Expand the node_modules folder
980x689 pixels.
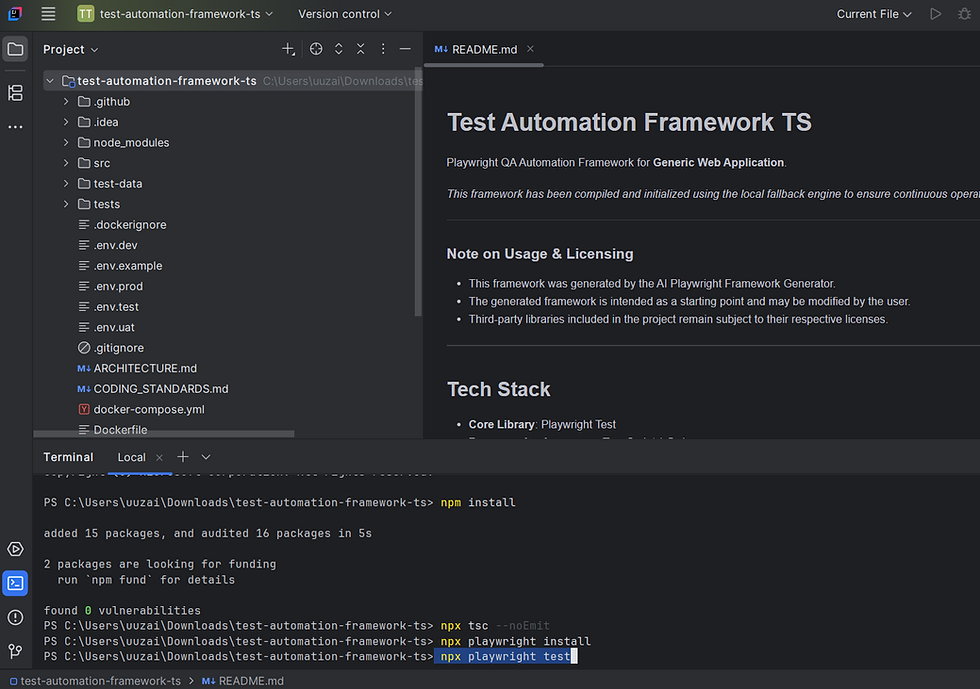click(66, 143)
